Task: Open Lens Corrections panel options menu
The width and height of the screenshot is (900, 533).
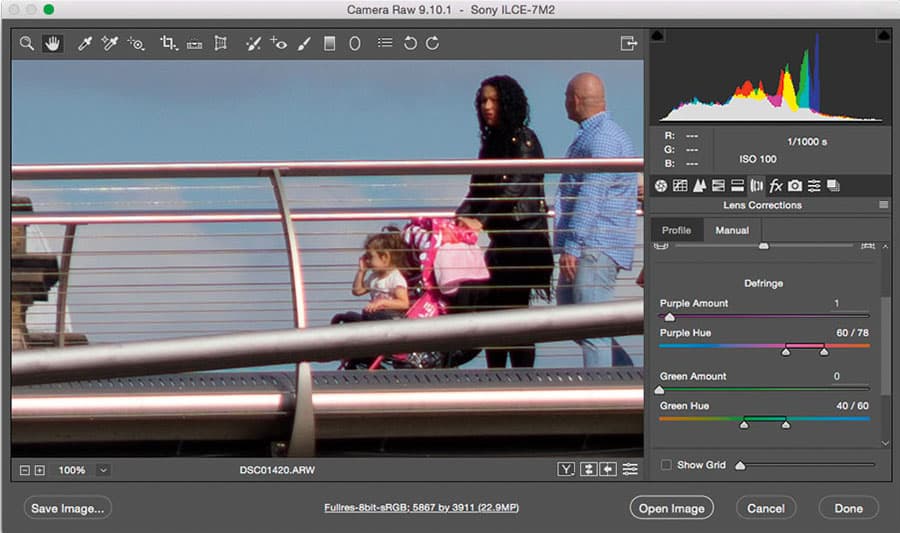Action: pyautogui.click(x=883, y=205)
